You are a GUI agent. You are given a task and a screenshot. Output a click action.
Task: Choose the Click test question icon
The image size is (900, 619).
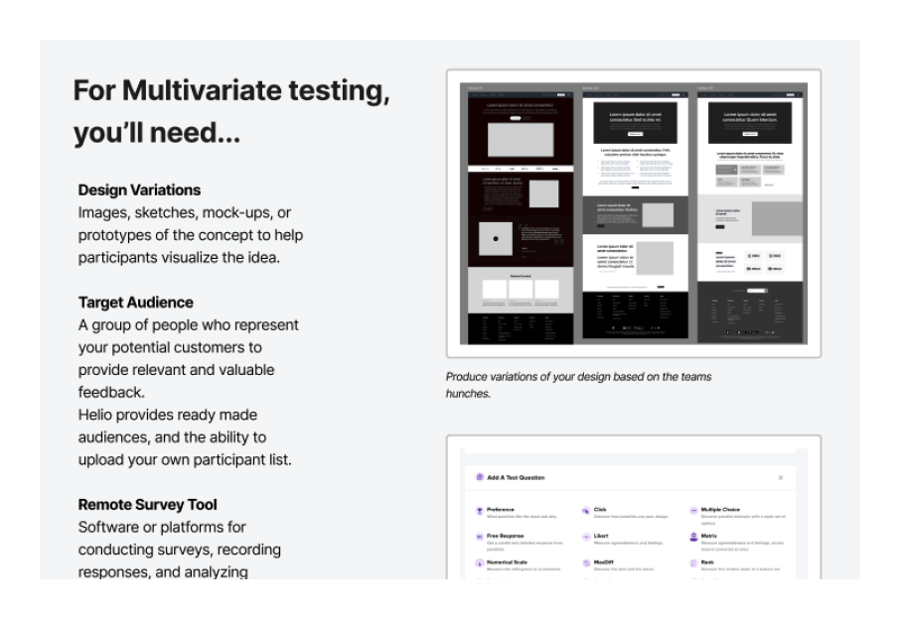(586, 510)
